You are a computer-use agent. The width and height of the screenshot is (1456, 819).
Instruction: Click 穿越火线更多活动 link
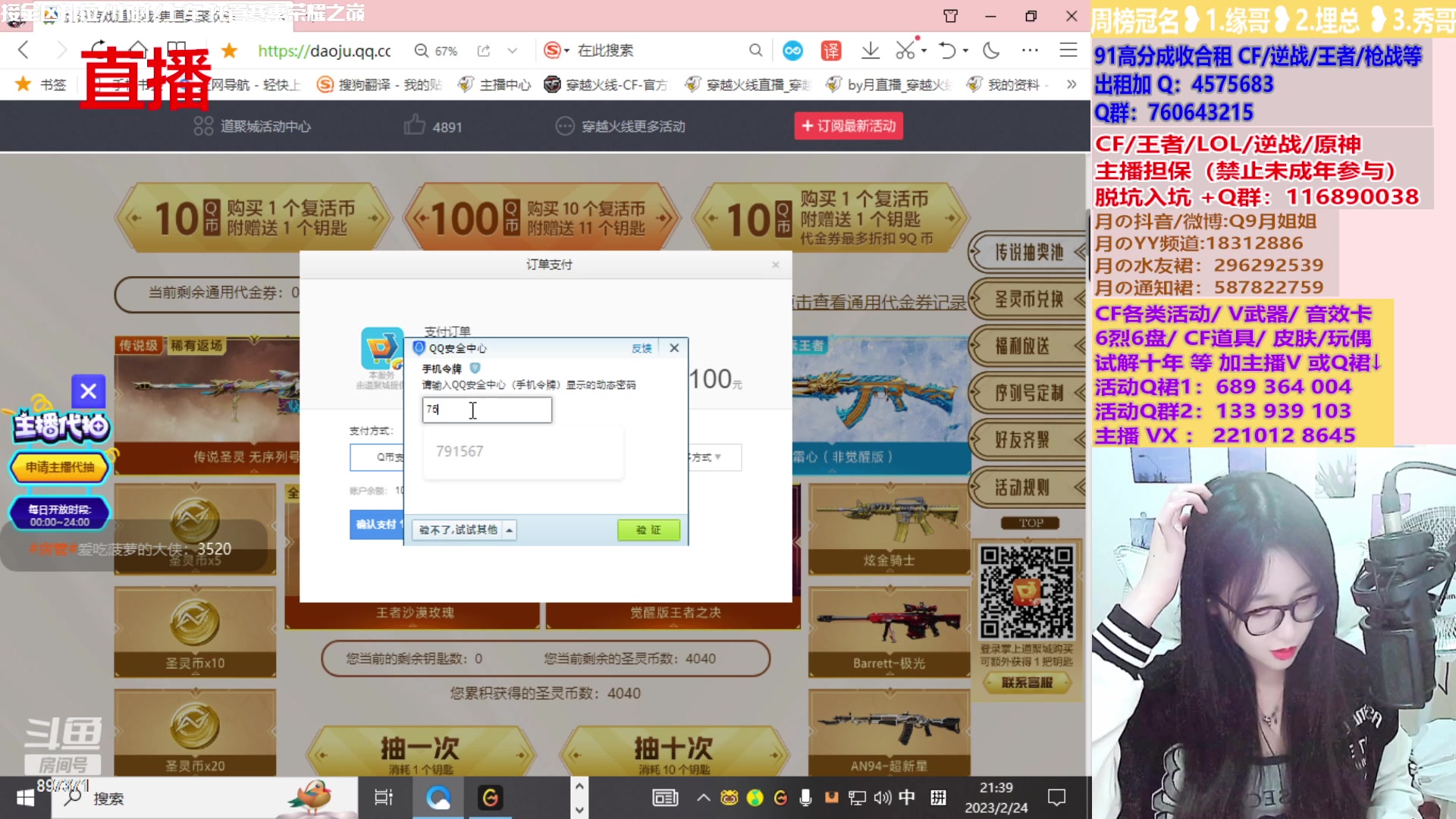tap(620, 127)
